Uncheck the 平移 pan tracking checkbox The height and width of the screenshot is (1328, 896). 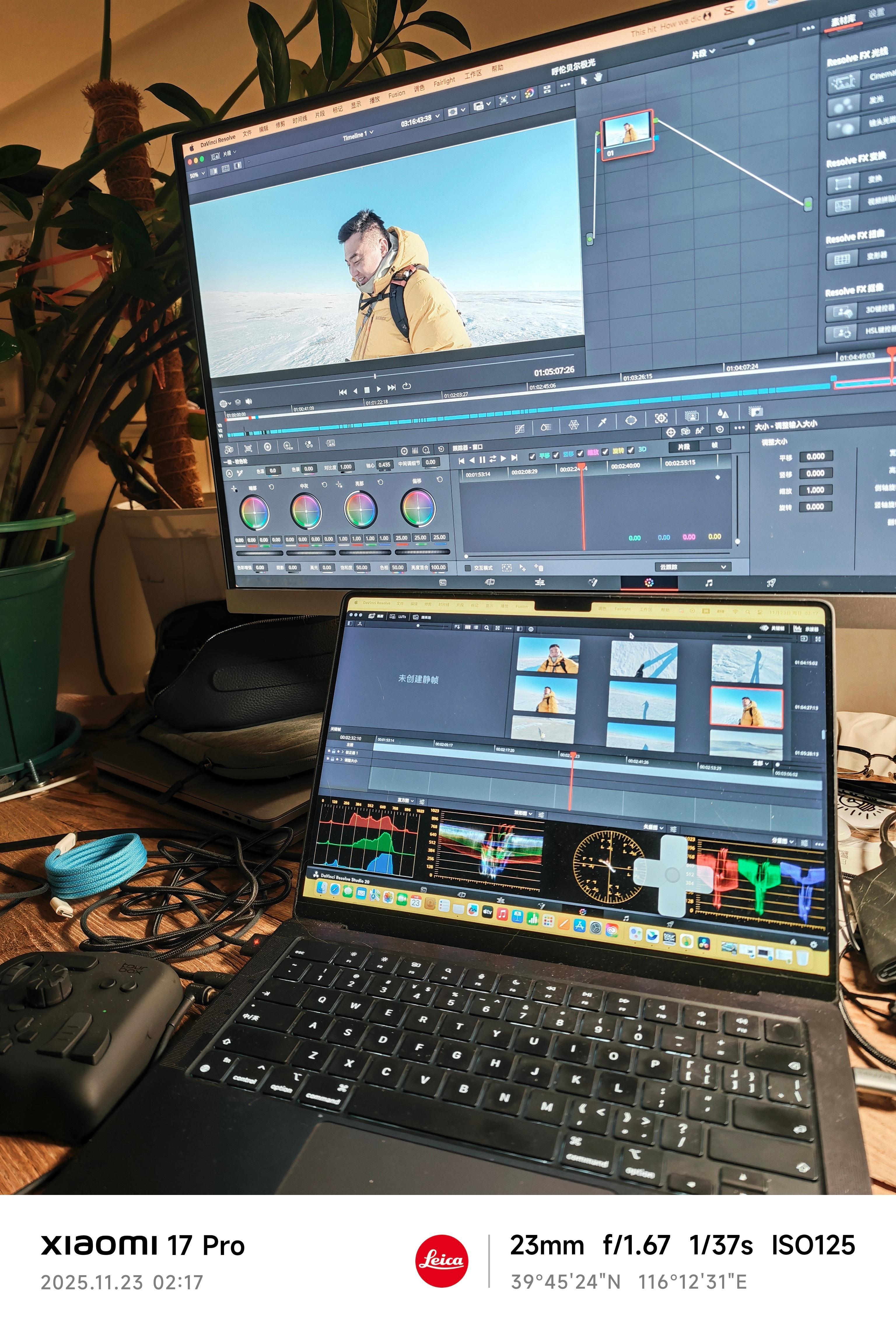(533, 456)
